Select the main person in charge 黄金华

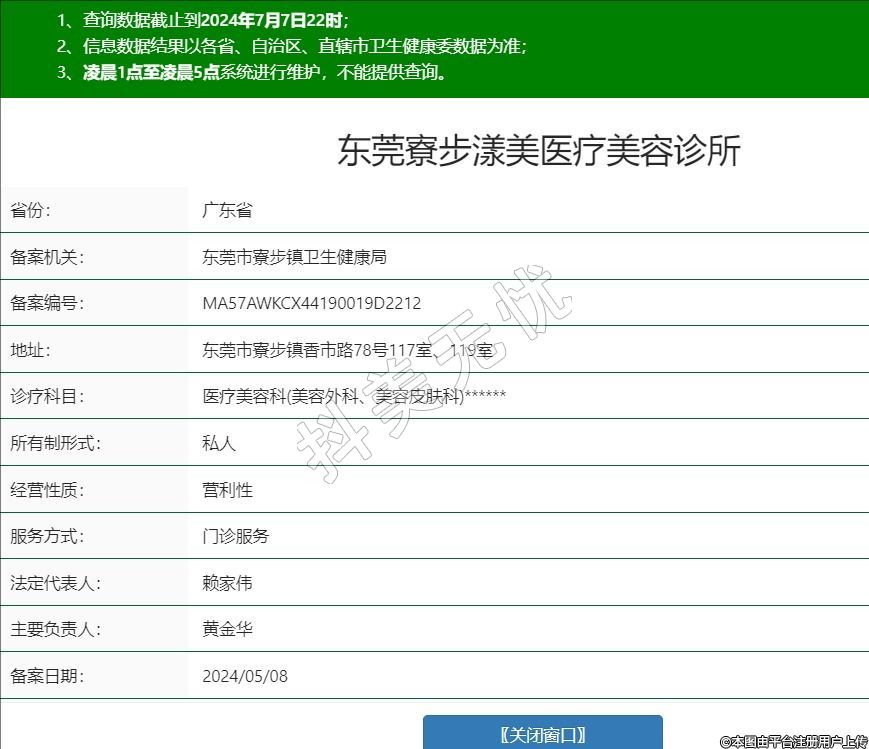(227, 630)
